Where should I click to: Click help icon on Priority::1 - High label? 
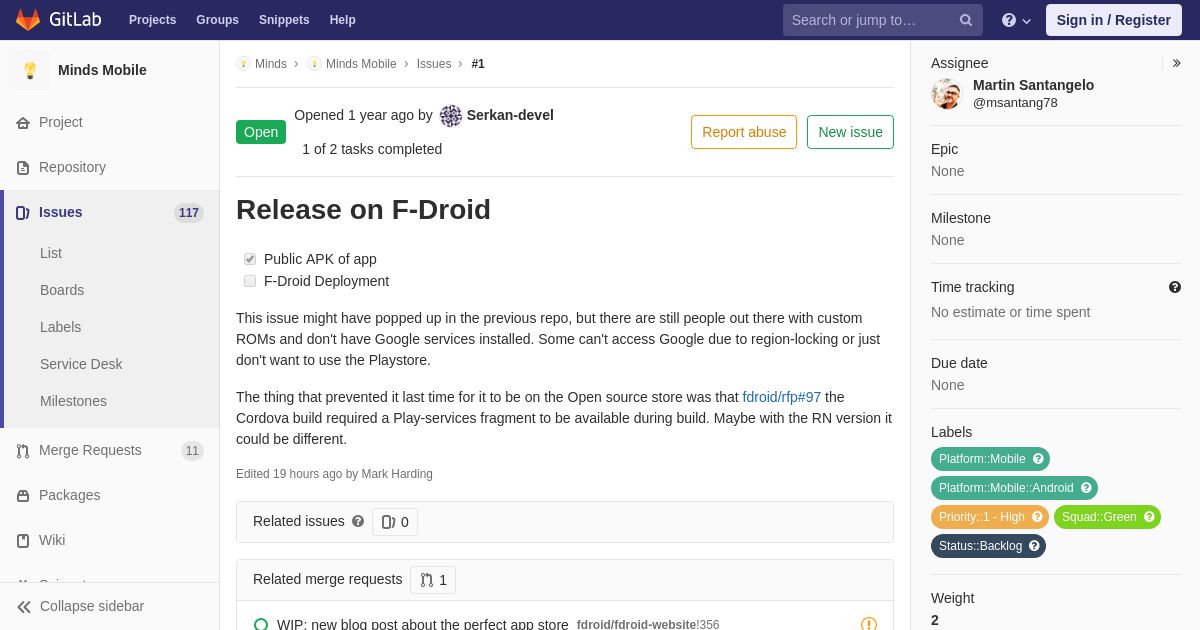tap(1037, 517)
